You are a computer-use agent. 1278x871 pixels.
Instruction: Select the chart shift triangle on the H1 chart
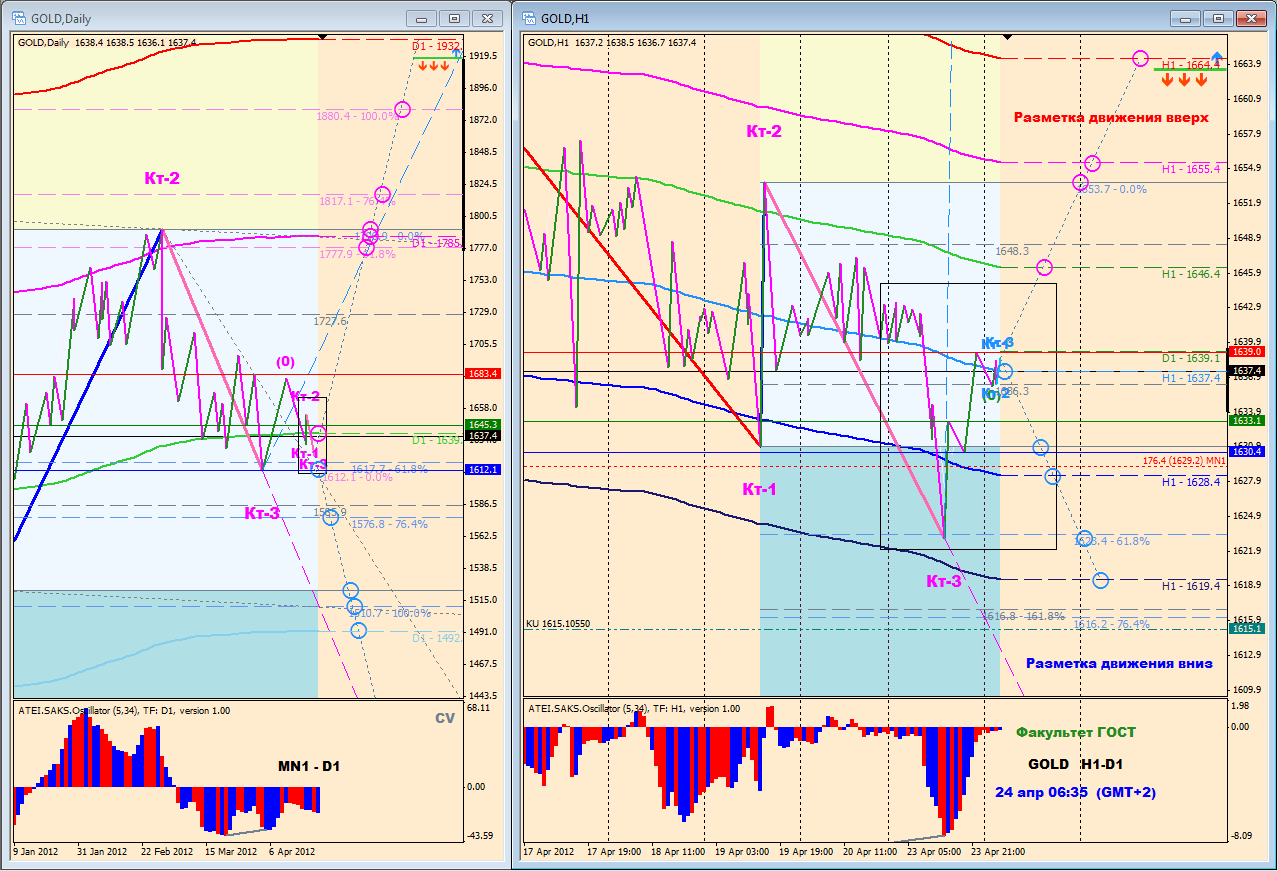tap(1006, 36)
